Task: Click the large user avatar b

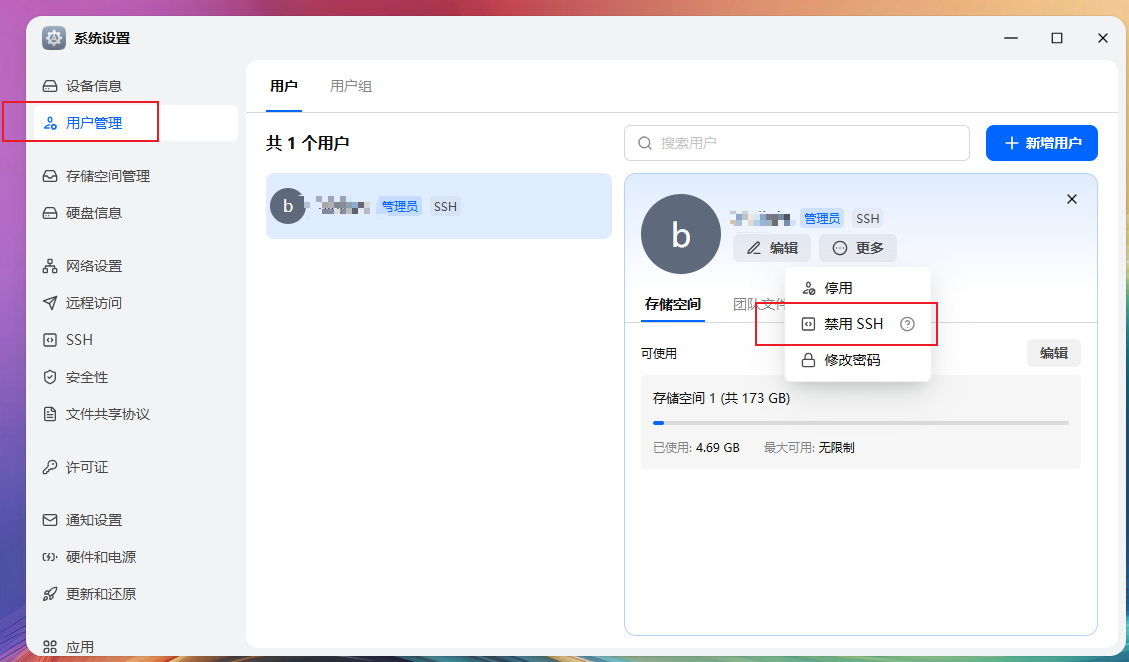Action: pos(680,234)
